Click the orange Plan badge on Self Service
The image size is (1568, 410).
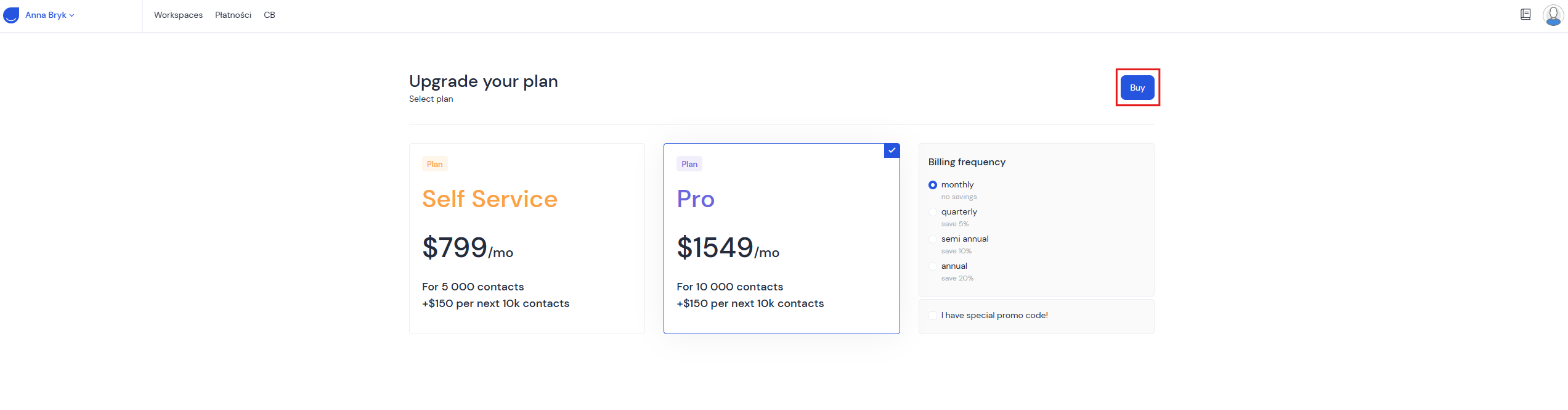pyautogui.click(x=434, y=164)
